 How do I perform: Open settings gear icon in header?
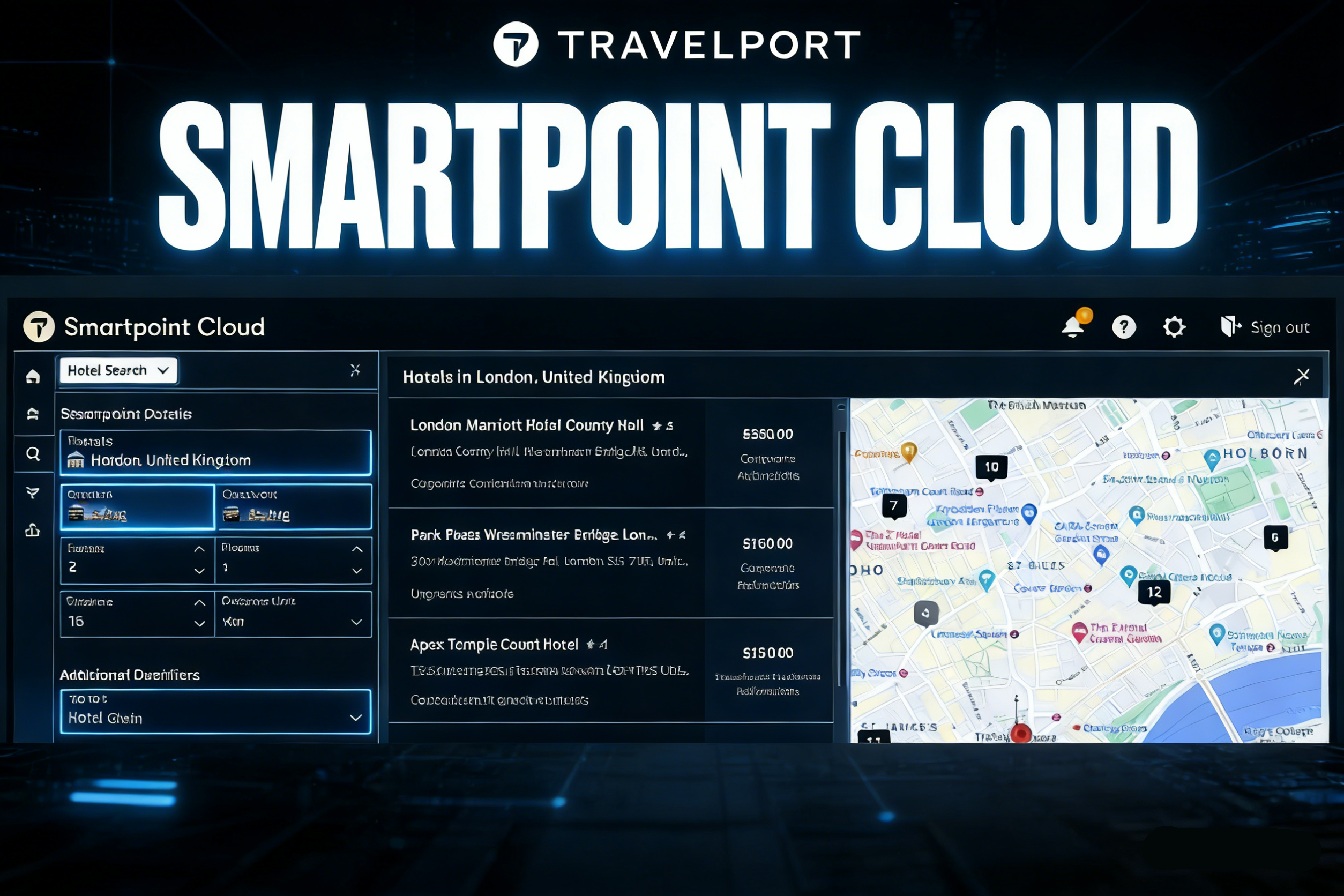pos(1174,327)
